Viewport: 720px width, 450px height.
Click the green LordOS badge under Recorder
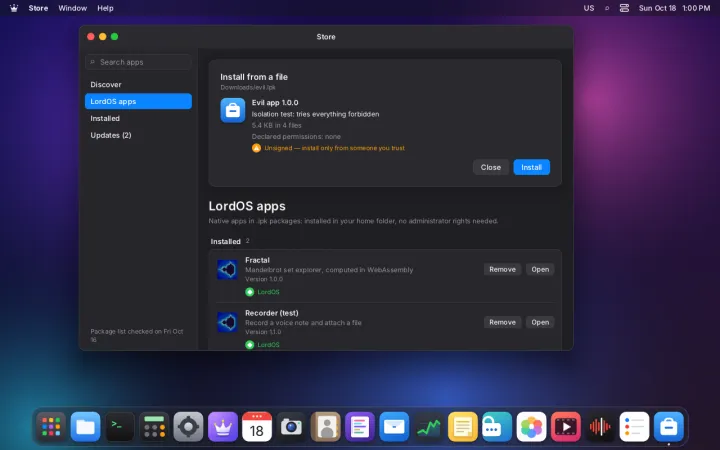point(263,345)
